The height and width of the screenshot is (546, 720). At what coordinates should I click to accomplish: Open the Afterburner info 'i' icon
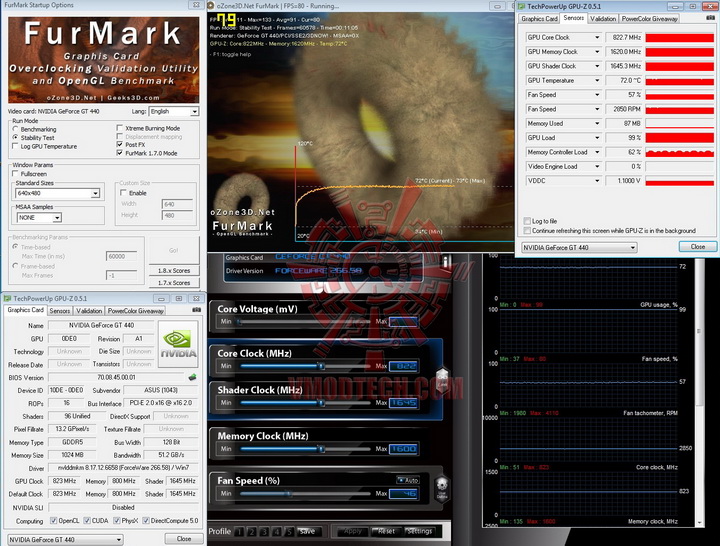(x=445, y=262)
